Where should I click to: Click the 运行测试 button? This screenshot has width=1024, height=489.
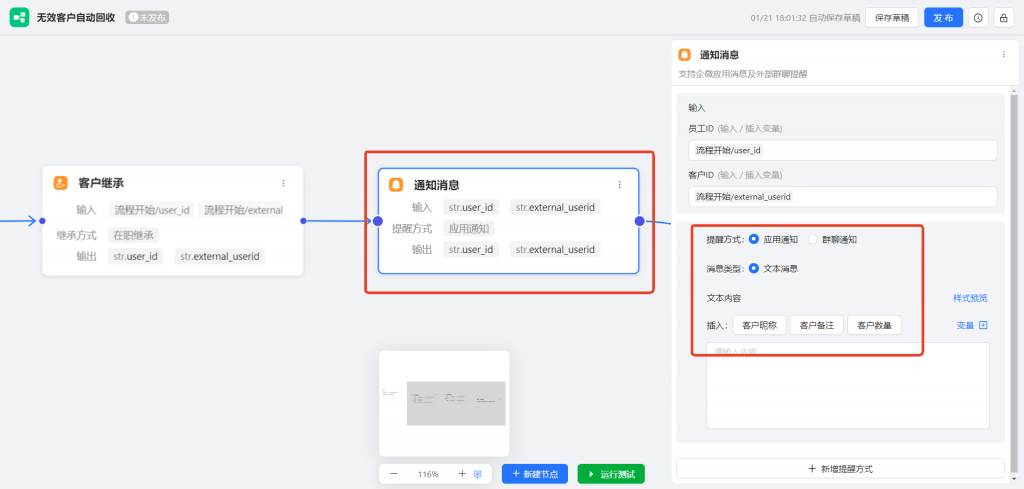pyautogui.click(x=611, y=474)
